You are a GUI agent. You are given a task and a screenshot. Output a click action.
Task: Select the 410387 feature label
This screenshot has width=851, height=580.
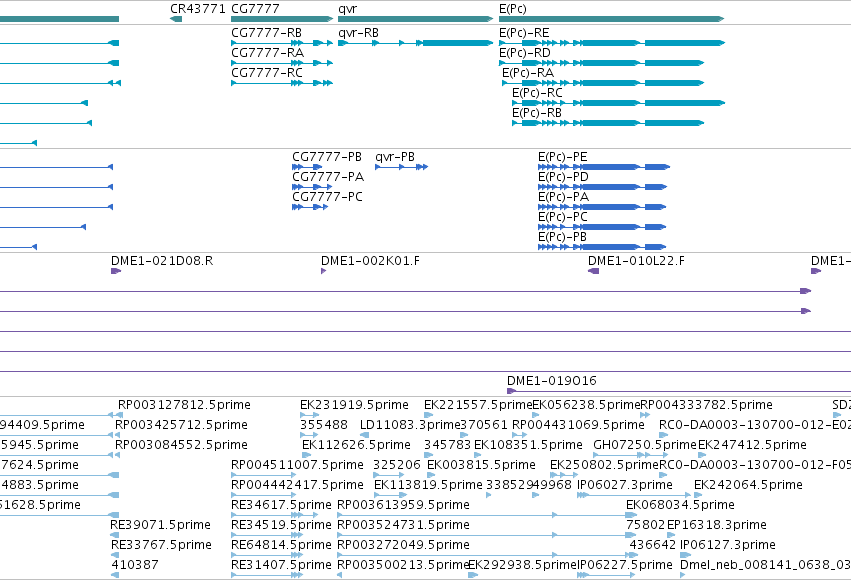135,565
